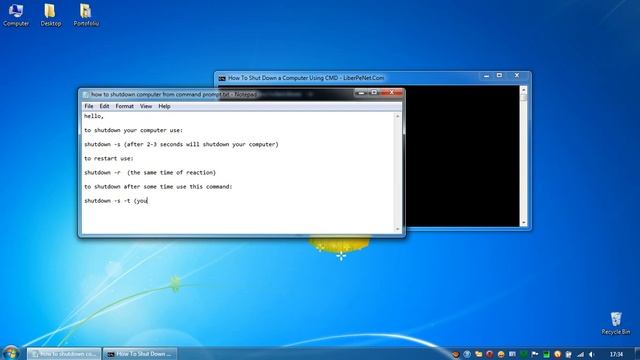Click 'to shutdown after some time' line
The height and width of the screenshot is (360, 640).
[158, 187]
